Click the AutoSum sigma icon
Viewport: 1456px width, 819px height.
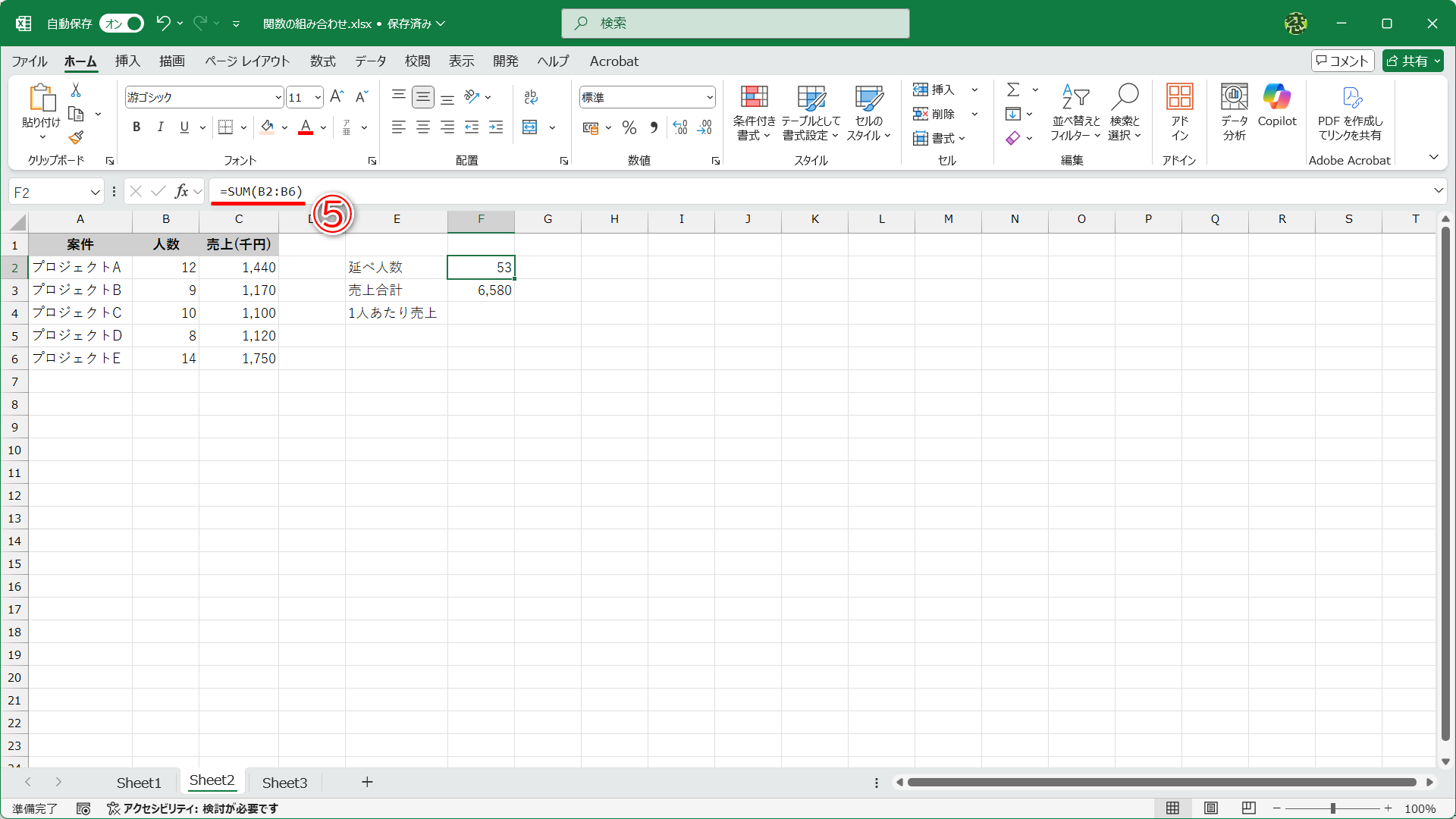coord(1013,89)
